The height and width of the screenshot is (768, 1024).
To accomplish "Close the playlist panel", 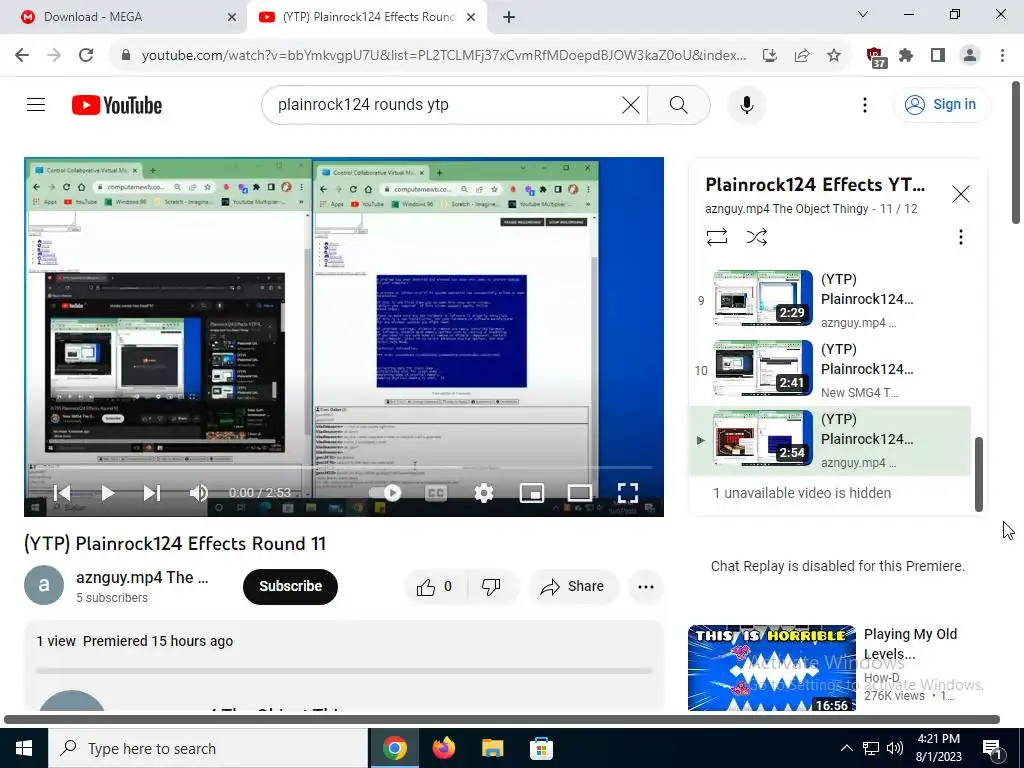I will [961, 194].
